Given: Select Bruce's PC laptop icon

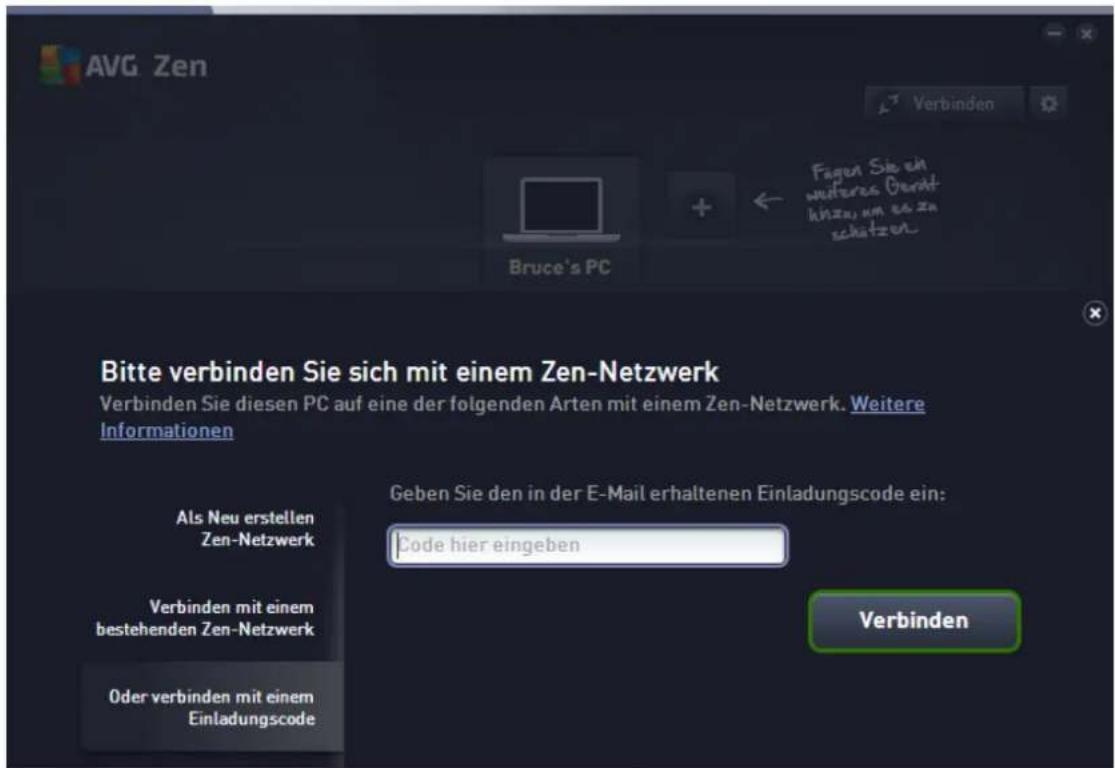Looking at the screenshot, I should 561,210.
